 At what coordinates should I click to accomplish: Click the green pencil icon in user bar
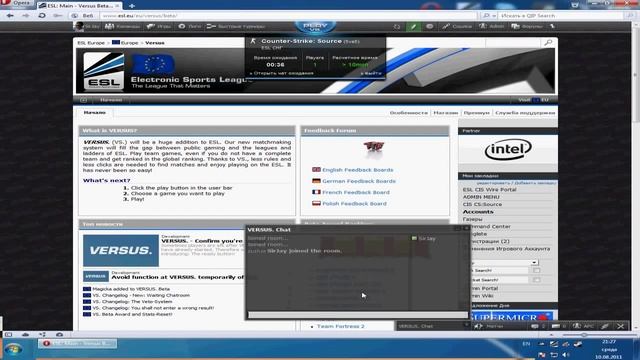[413, 27]
